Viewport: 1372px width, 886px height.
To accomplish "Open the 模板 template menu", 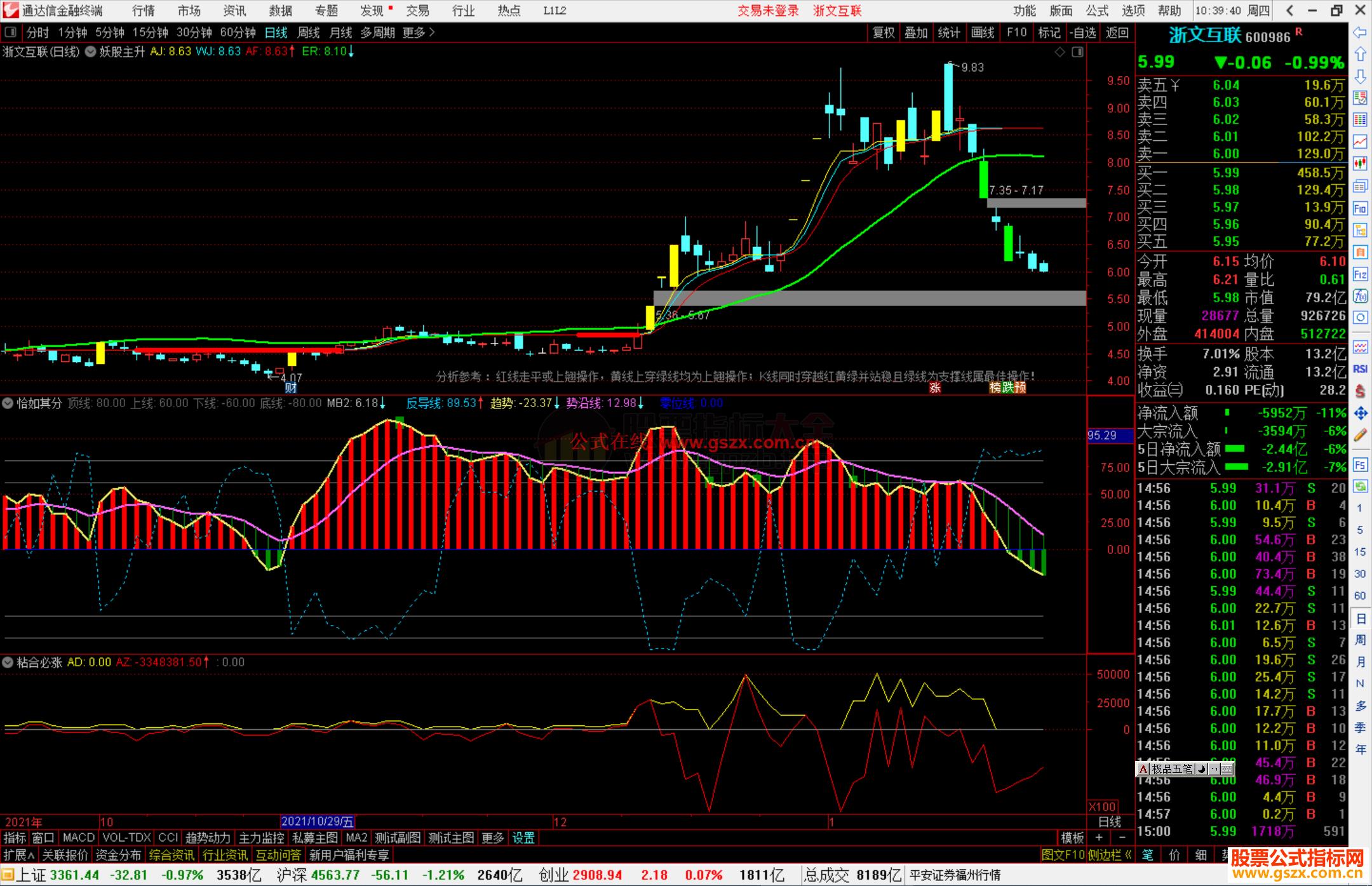I will 1072,838.
